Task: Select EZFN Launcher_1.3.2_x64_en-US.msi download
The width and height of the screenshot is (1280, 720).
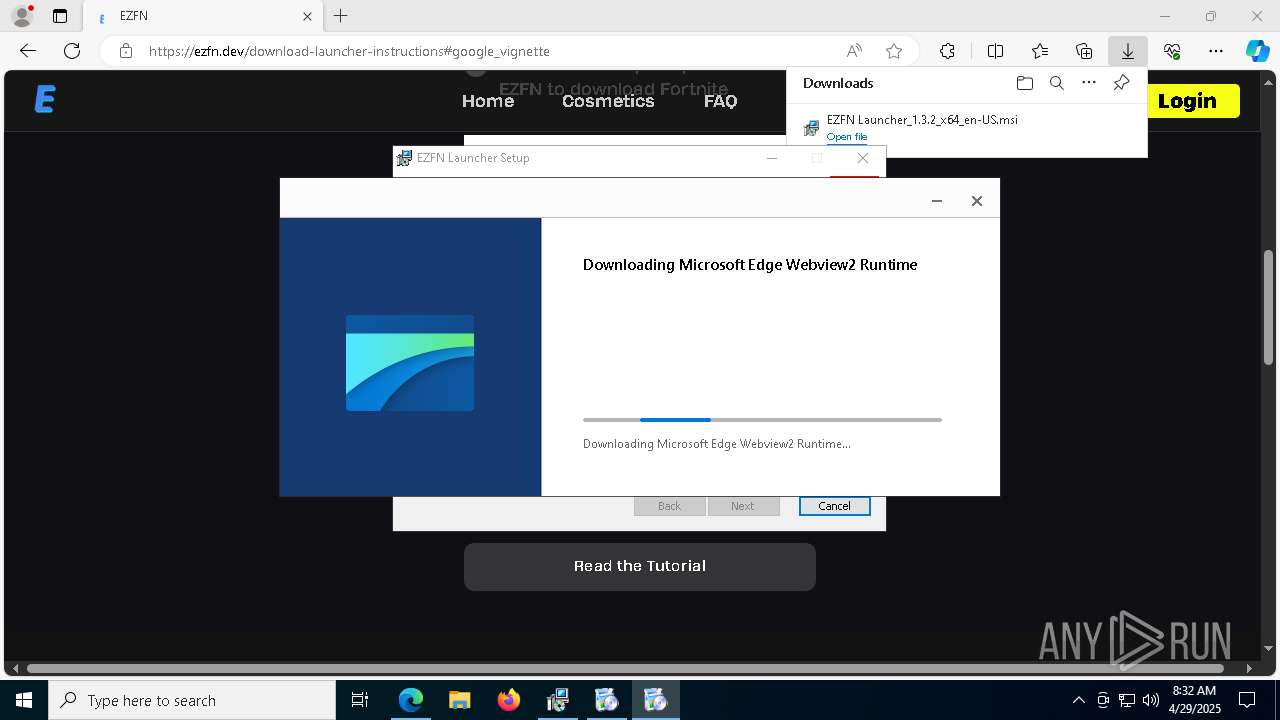Action: click(x=922, y=120)
